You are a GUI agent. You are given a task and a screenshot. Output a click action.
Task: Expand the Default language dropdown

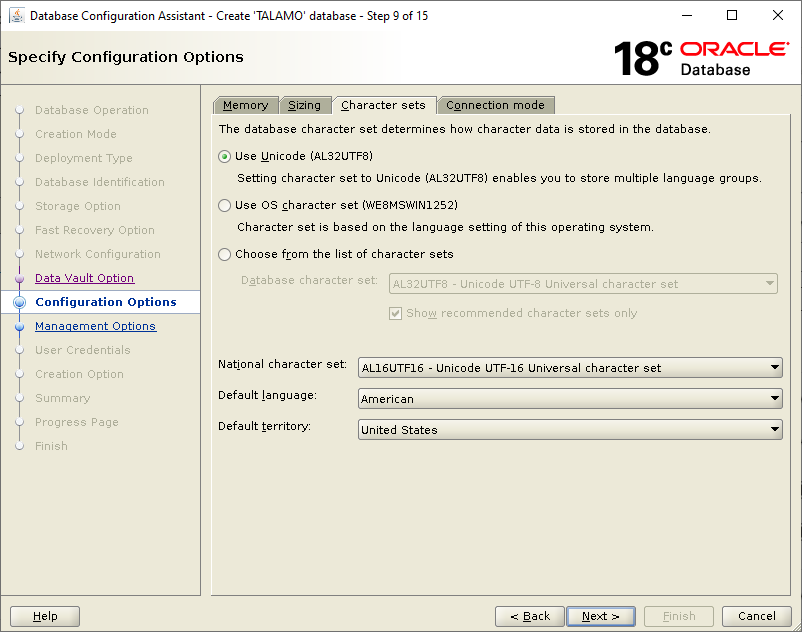(570, 399)
